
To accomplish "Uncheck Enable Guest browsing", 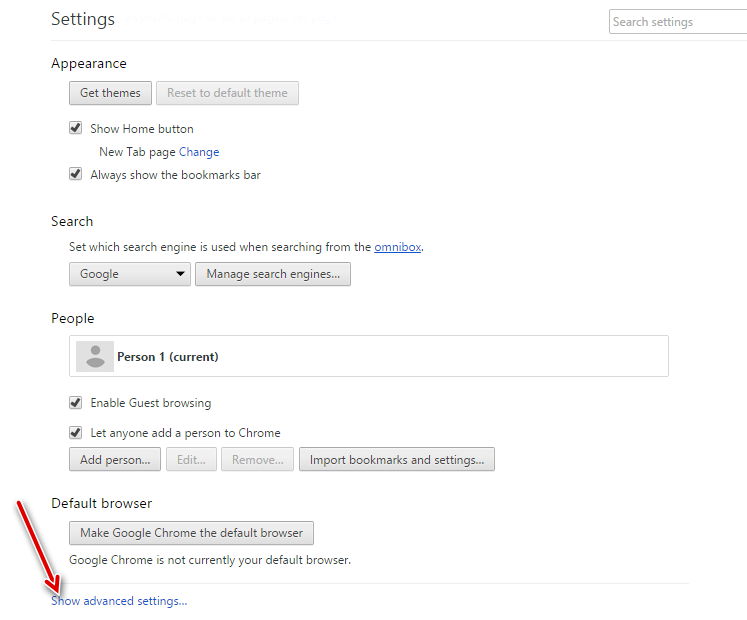I will 75,403.
